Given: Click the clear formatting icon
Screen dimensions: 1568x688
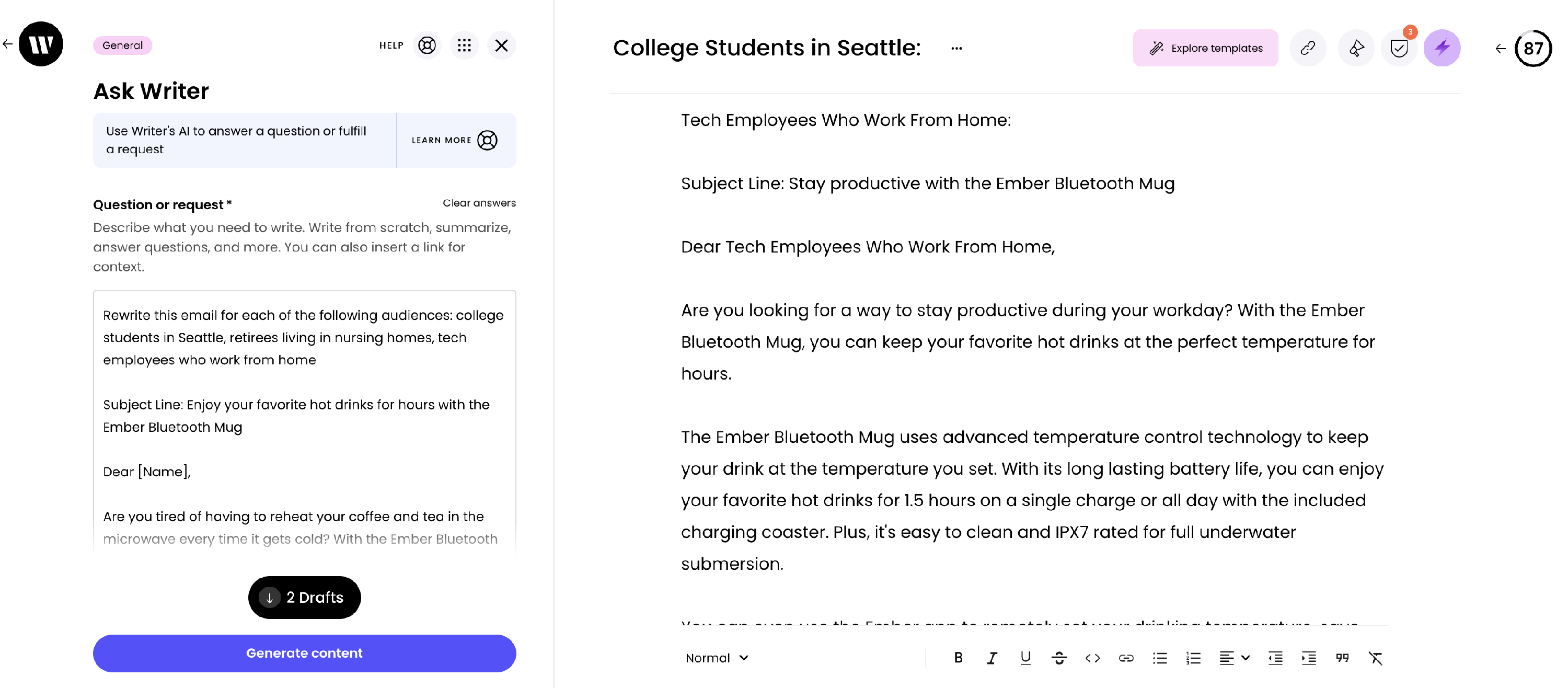Looking at the screenshot, I should 1376,658.
